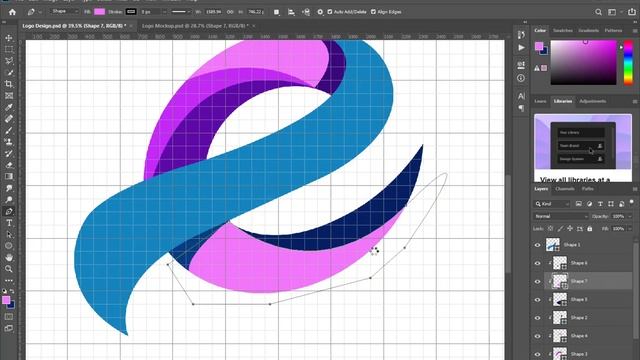Switch to the Patterns tab
The image size is (640, 360).
coord(613,31)
